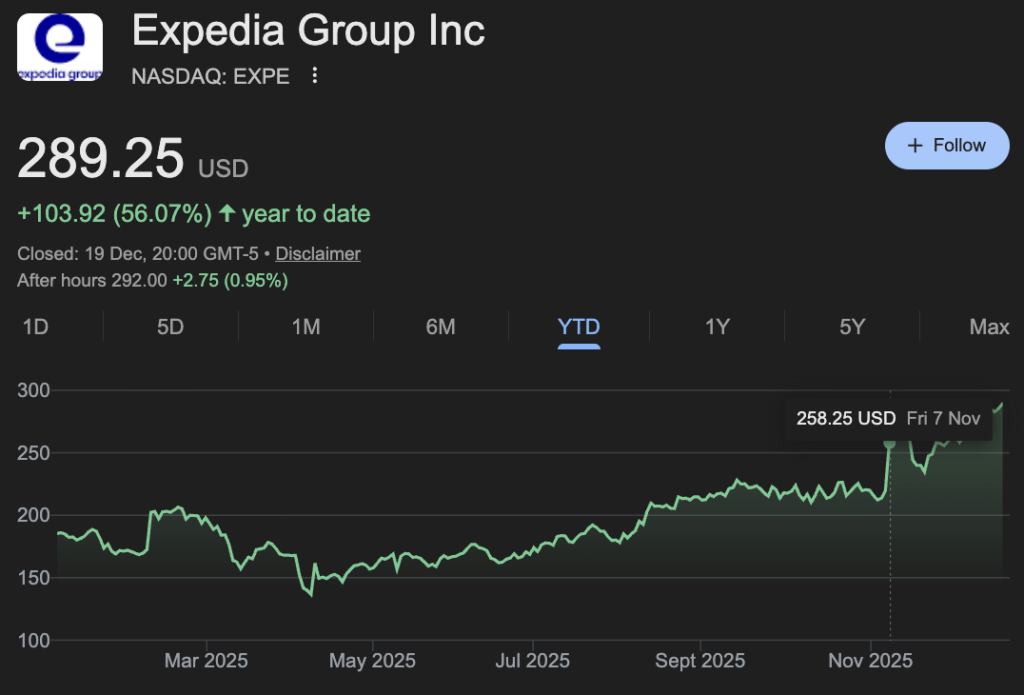Open the Max chart history view
The width and height of the screenshot is (1024, 695).
pyautogui.click(x=988, y=327)
